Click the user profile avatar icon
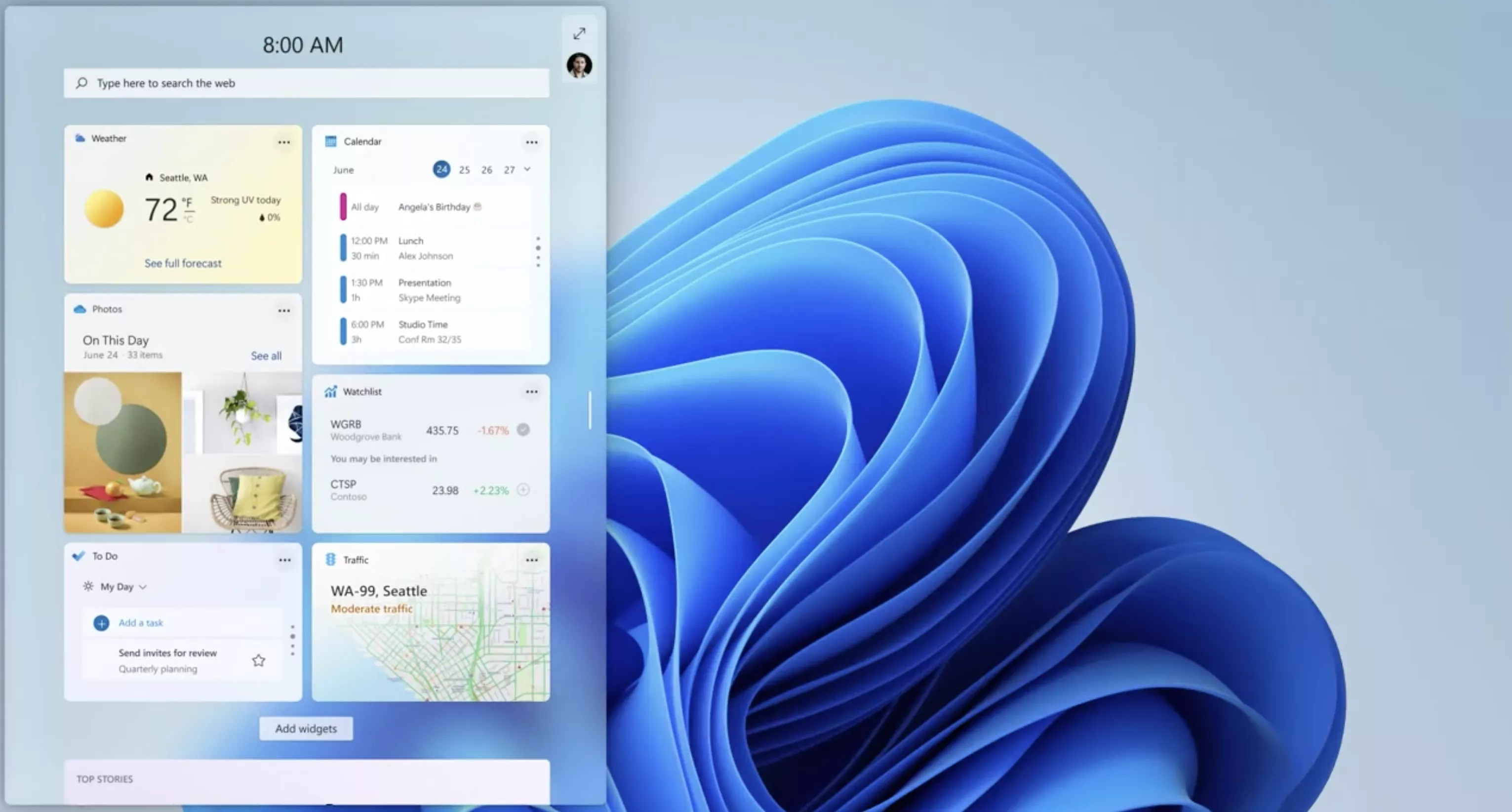This screenshot has width=1512, height=812. click(x=579, y=66)
